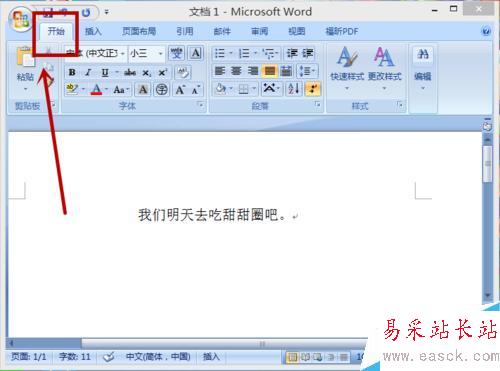This screenshot has width=500, height=371.
Task: Open the References (引用) tab
Action: tap(185, 31)
